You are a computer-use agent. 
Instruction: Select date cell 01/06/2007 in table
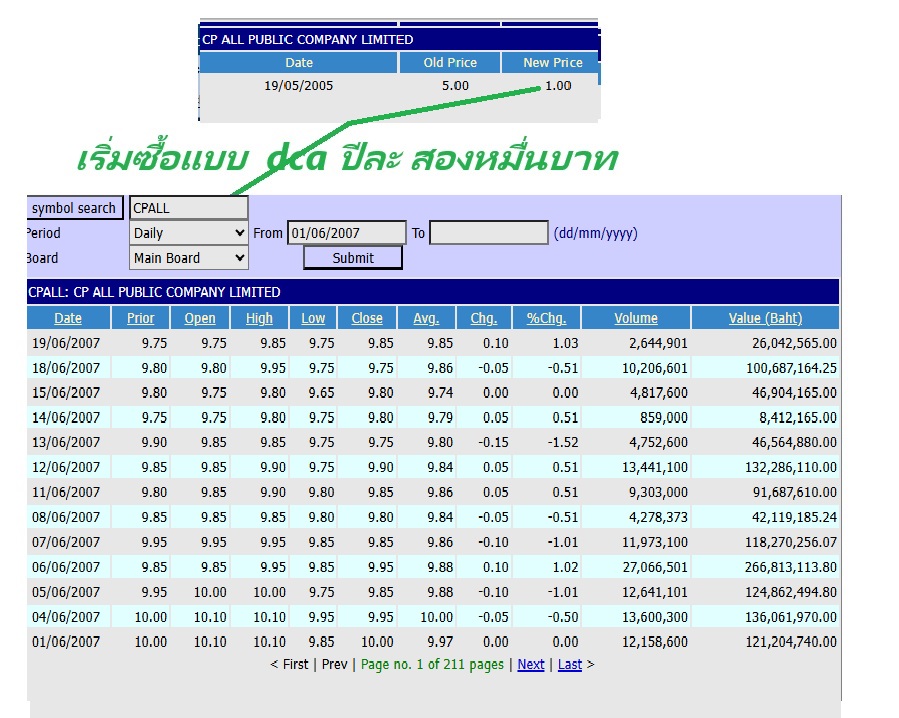pyautogui.click(x=66, y=642)
